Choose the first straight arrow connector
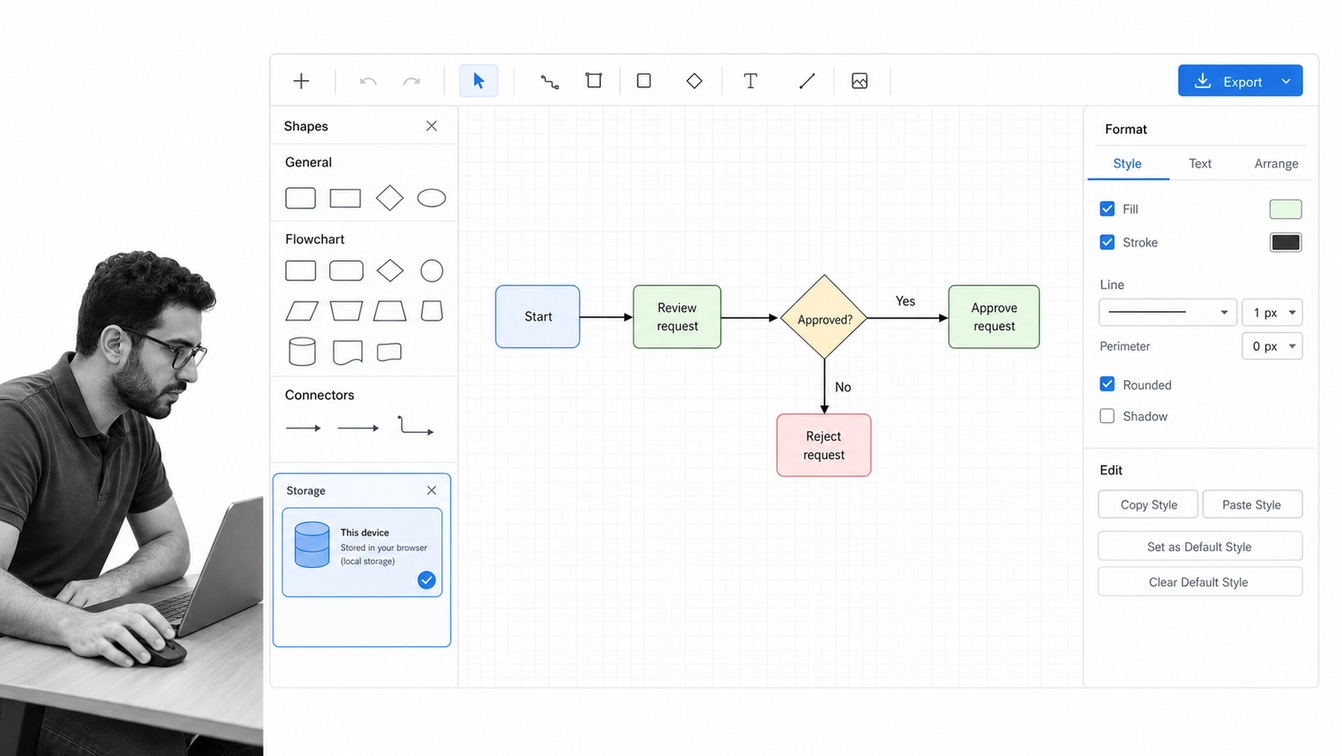The height and width of the screenshot is (756, 1342). [x=303, y=428]
